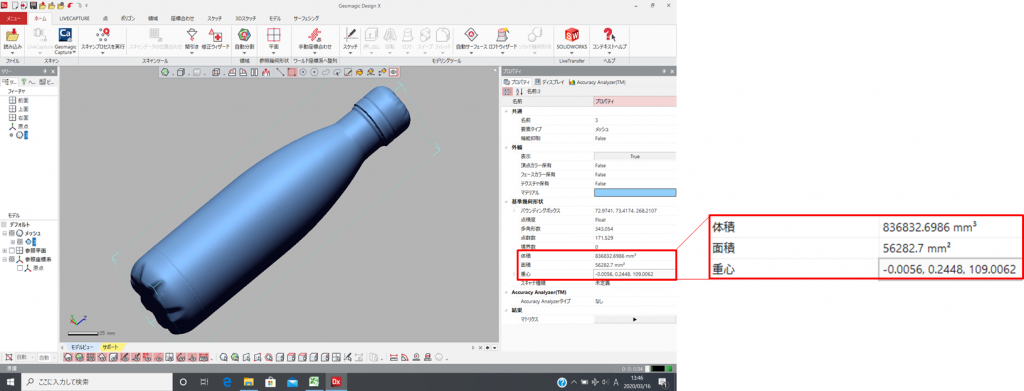Switch to the 3Dスケッチ ribbon tab
Screen dimensions: 1024x391
[246, 18]
